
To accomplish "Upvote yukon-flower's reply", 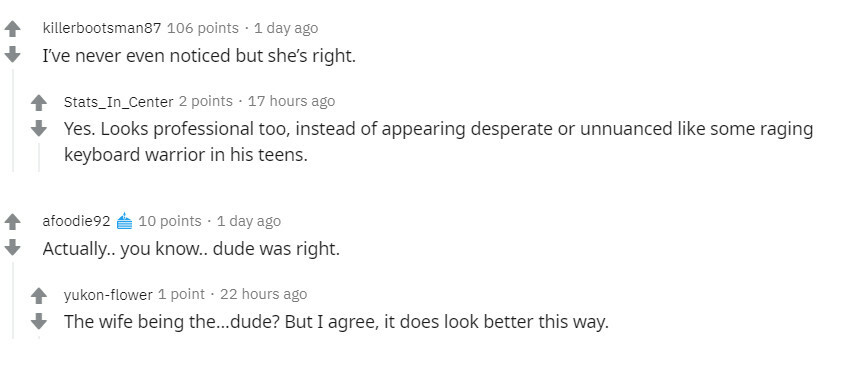I will (x=39, y=296).
